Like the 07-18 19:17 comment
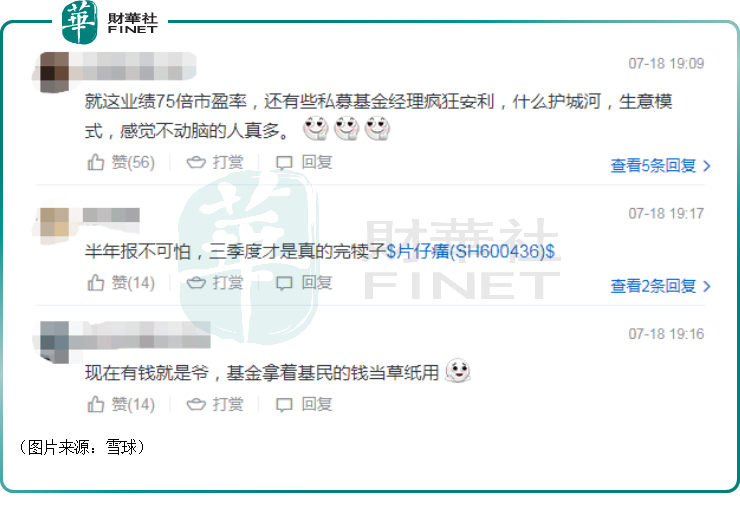Screen dimensions: 740x513 point(121,283)
